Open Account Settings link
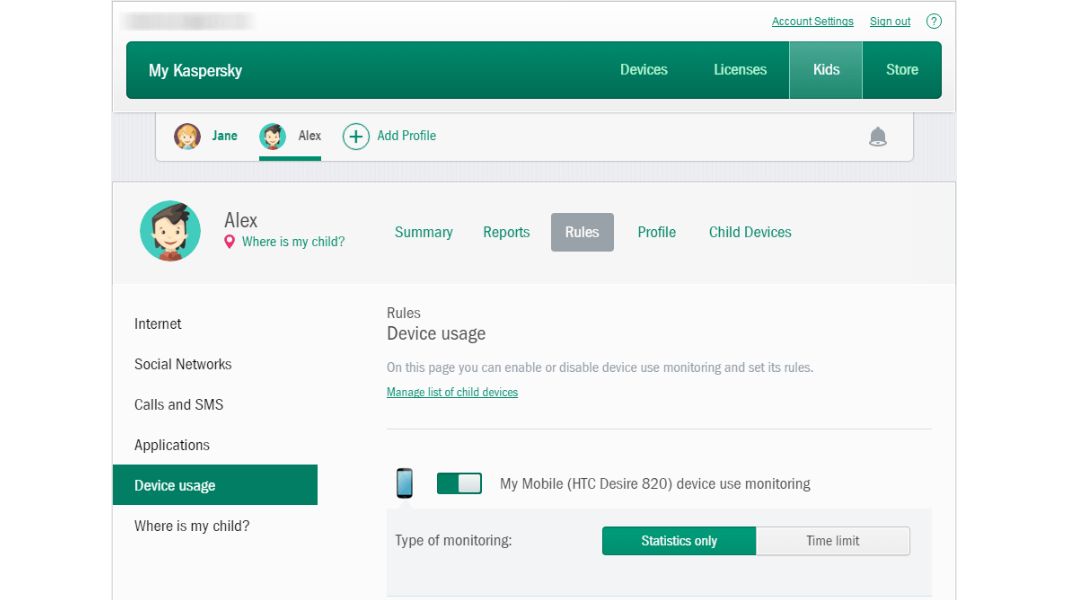Image resolution: width=1068 pixels, height=600 pixels. [x=813, y=21]
